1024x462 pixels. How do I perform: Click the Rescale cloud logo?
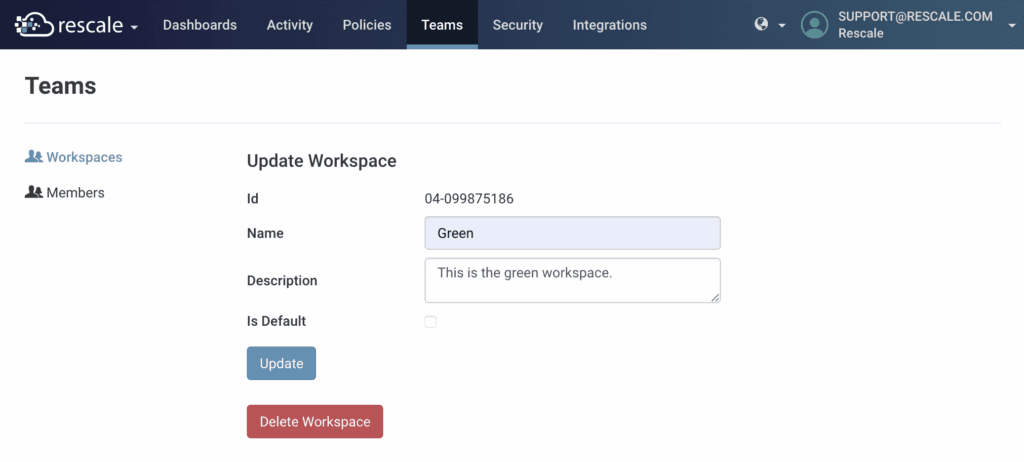pos(34,24)
